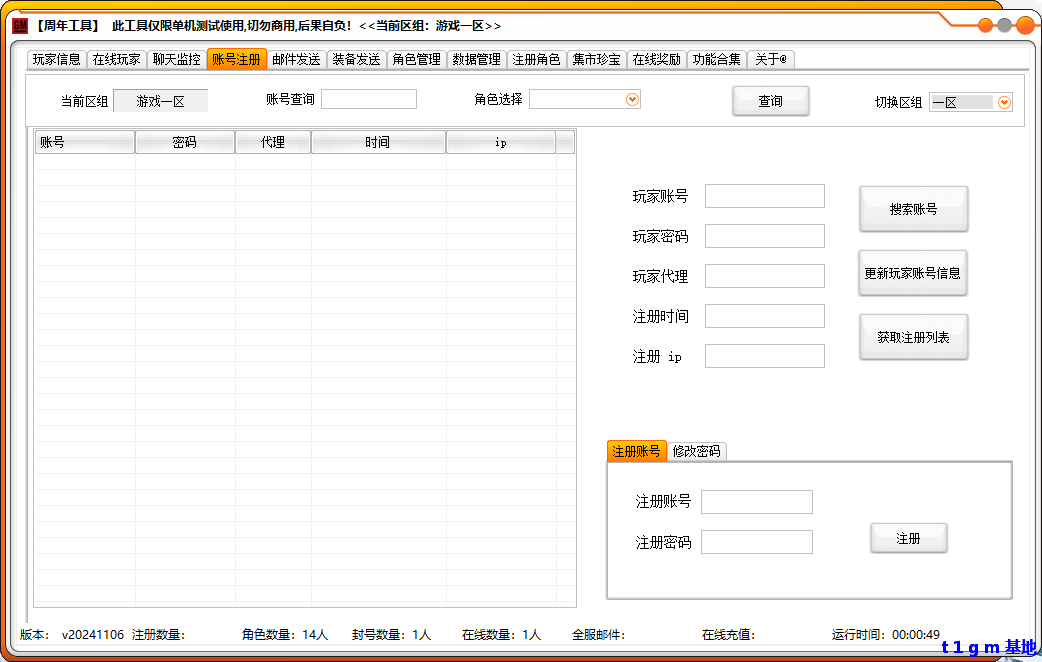Expand the 切换区组 dropdown
Viewport: 1042px width, 662px height.
tap(1004, 102)
